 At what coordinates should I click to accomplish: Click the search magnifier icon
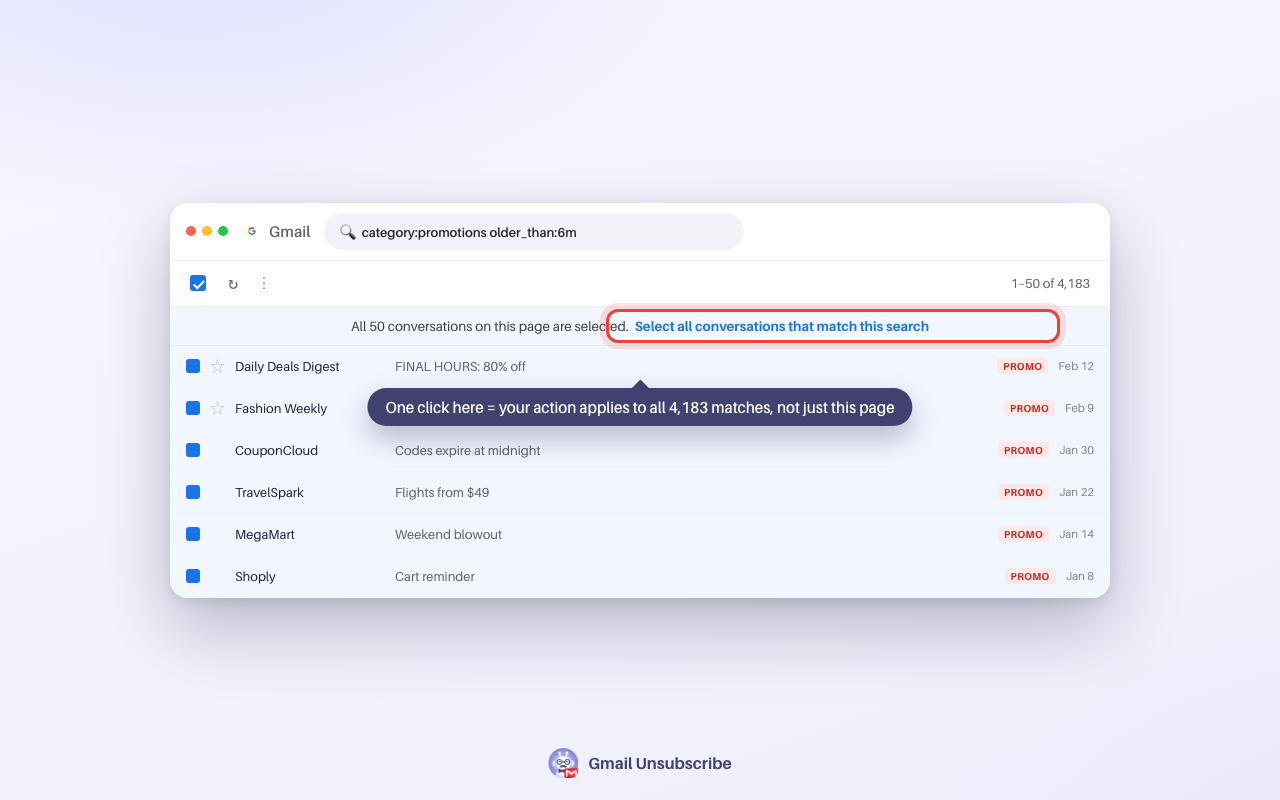[347, 232]
